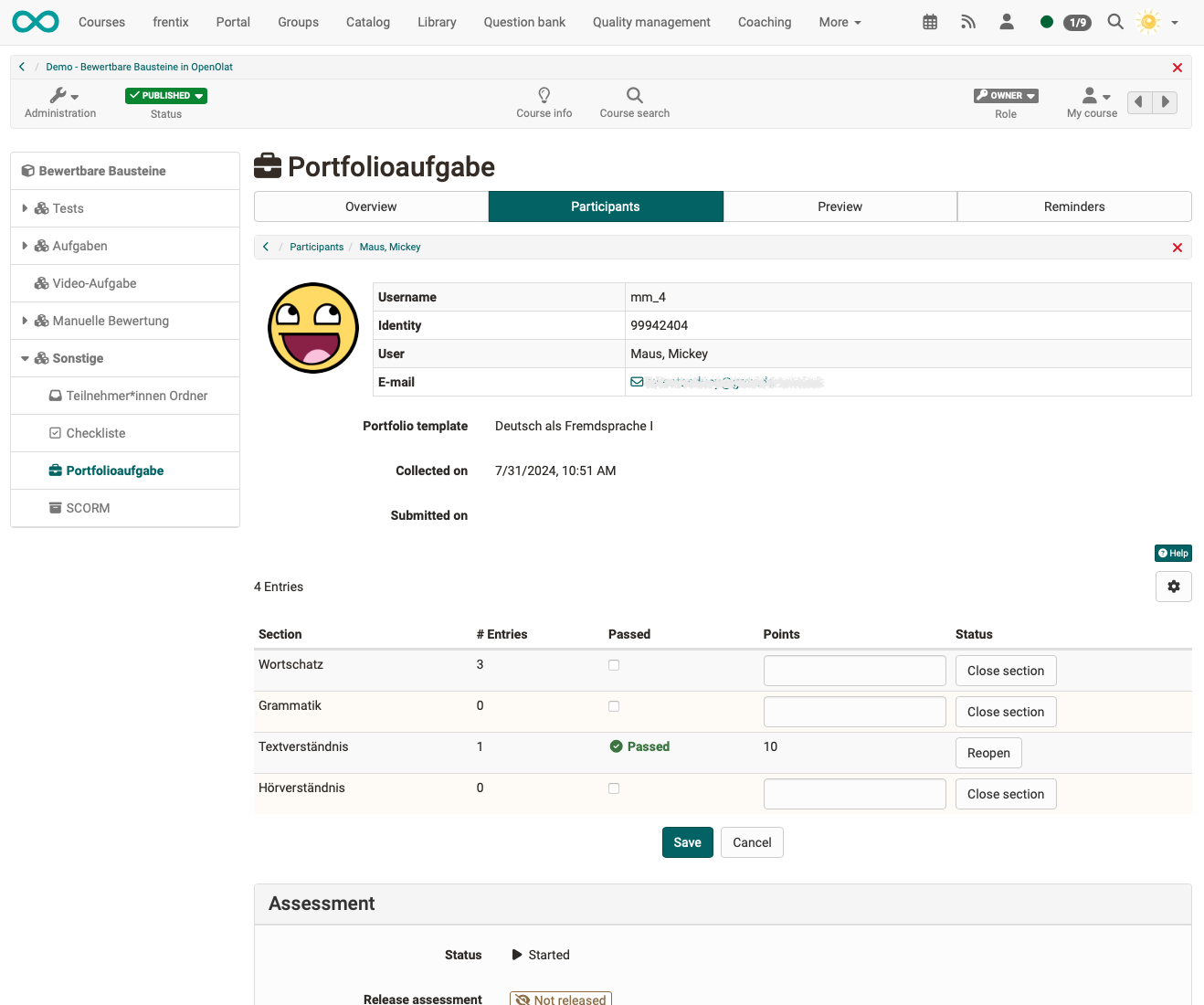The height and width of the screenshot is (1005, 1204).
Task: Check the Passed checkbox for Wortschatz
Action: click(x=613, y=665)
